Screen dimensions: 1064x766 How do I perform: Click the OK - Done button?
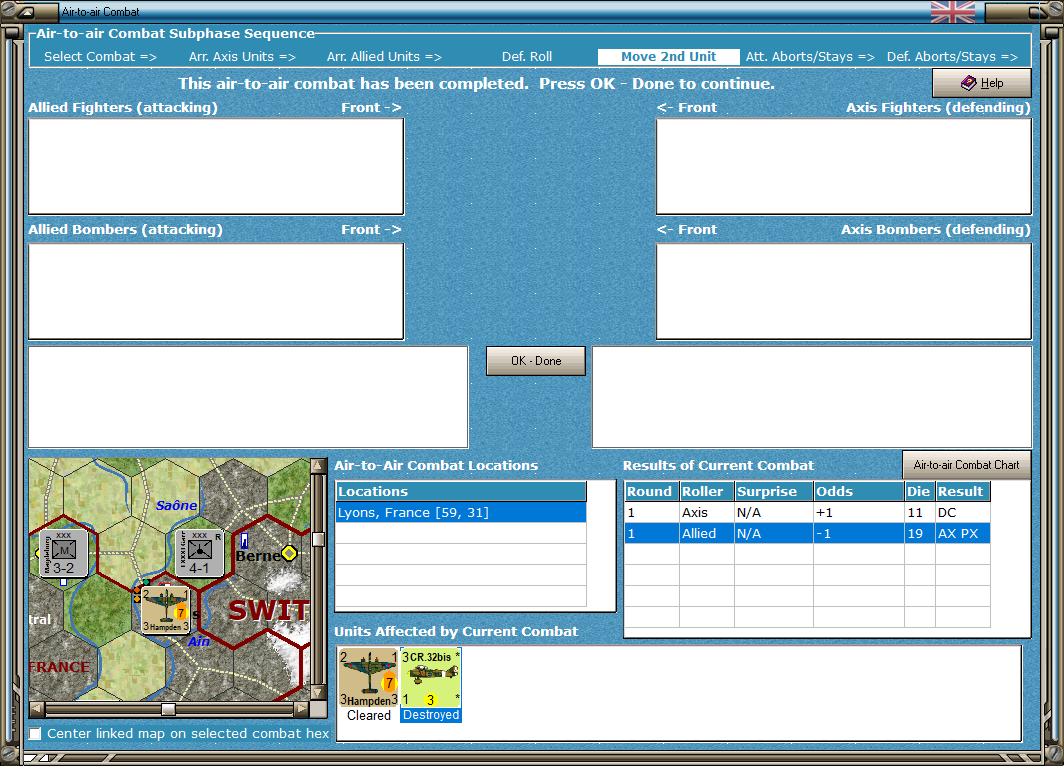(x=535, y=361)
